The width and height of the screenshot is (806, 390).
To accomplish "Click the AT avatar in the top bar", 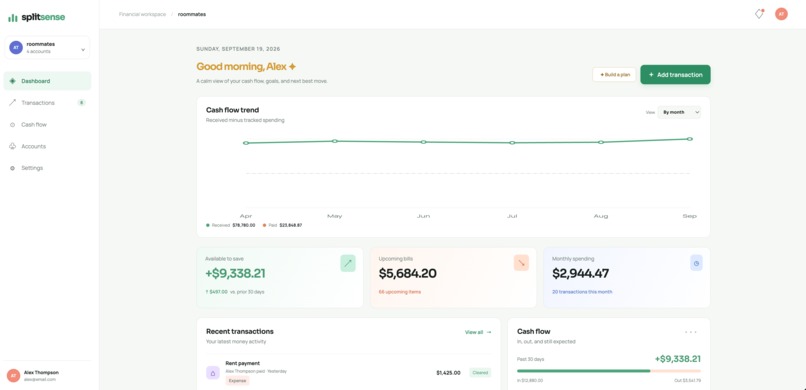I will tap(781, 14).
